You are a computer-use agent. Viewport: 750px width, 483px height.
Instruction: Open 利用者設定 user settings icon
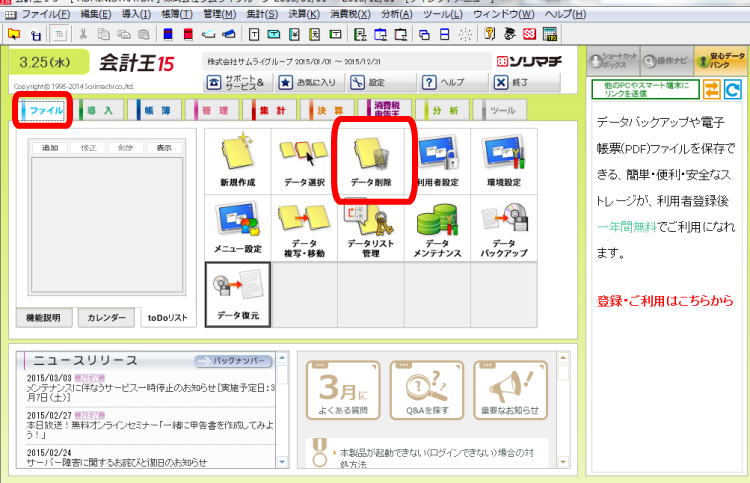[x=438, y=161]
